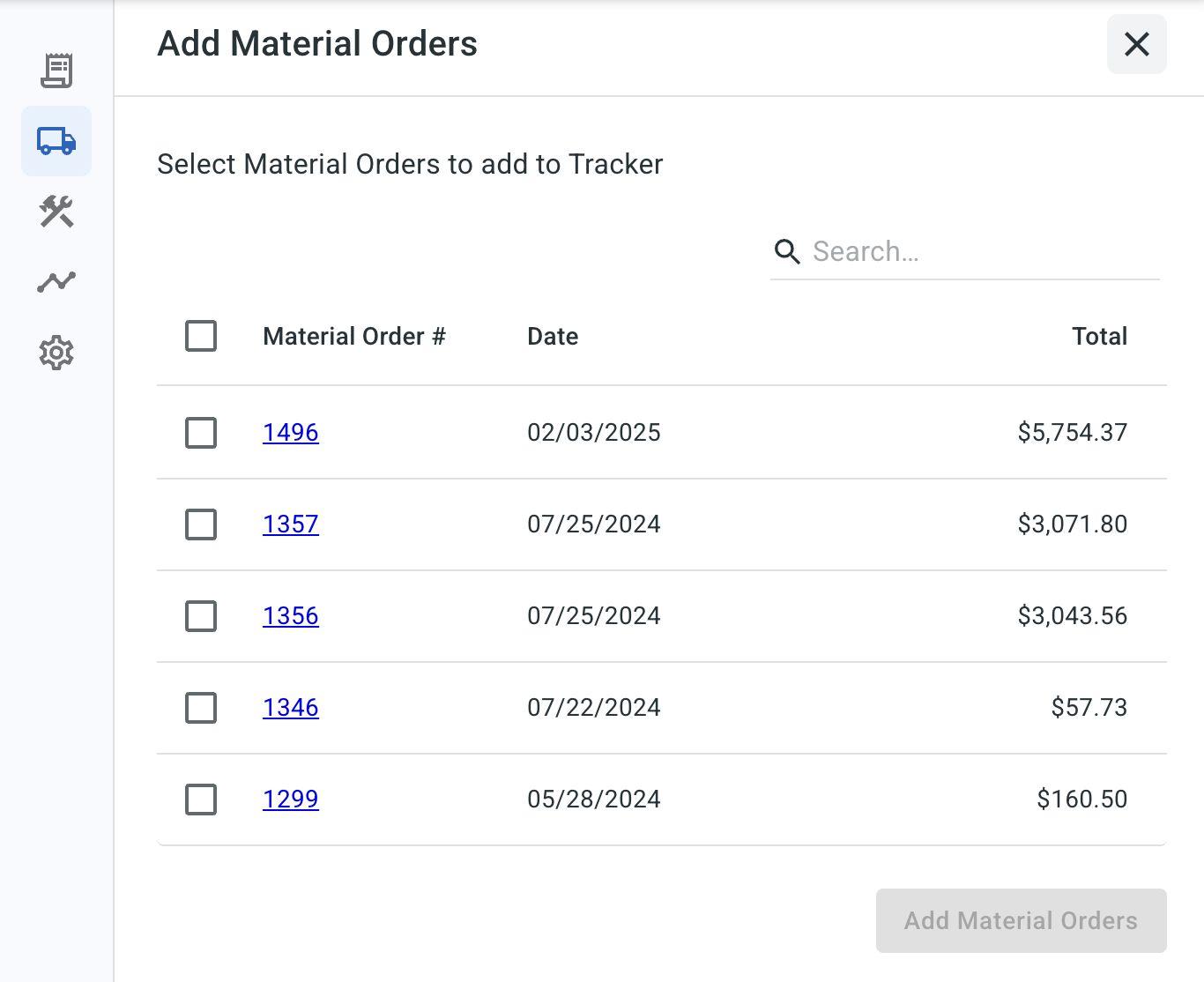Viewport: 1204px width, 982px height.
Task: Follow the 1346 order link
Action: click(291, 708)
